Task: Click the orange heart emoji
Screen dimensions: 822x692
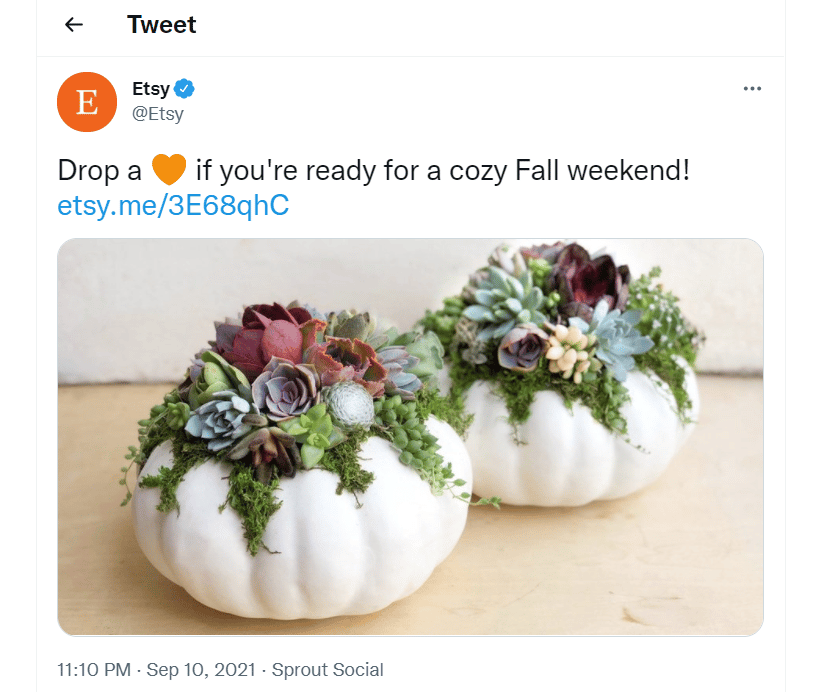Action: coord(169,170)
